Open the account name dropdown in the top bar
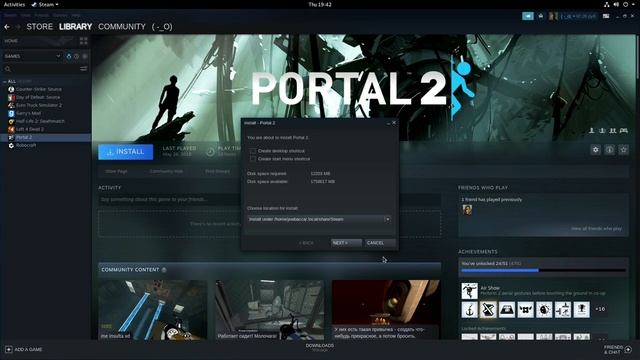The height and width of the screenshot is (360, 640). click(x=578, y=16)
